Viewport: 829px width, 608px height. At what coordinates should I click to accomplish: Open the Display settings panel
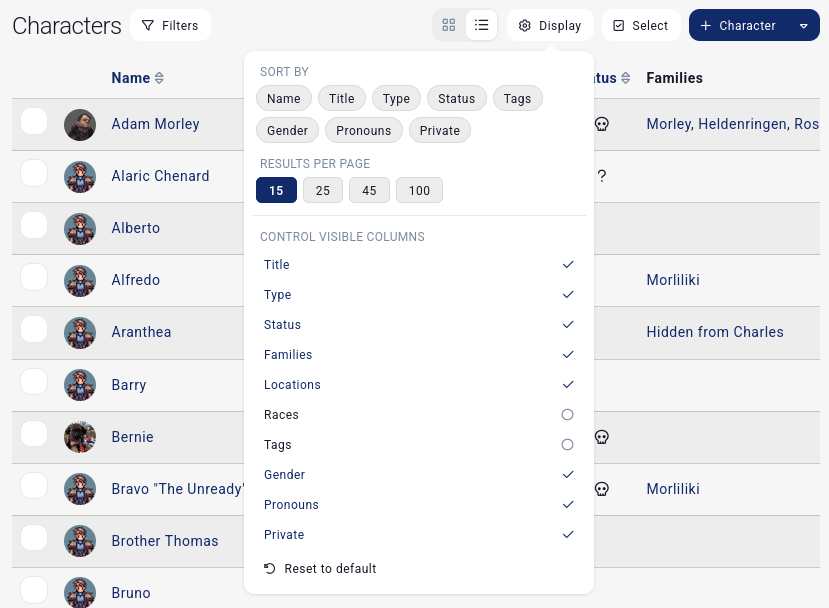(549, 25)
